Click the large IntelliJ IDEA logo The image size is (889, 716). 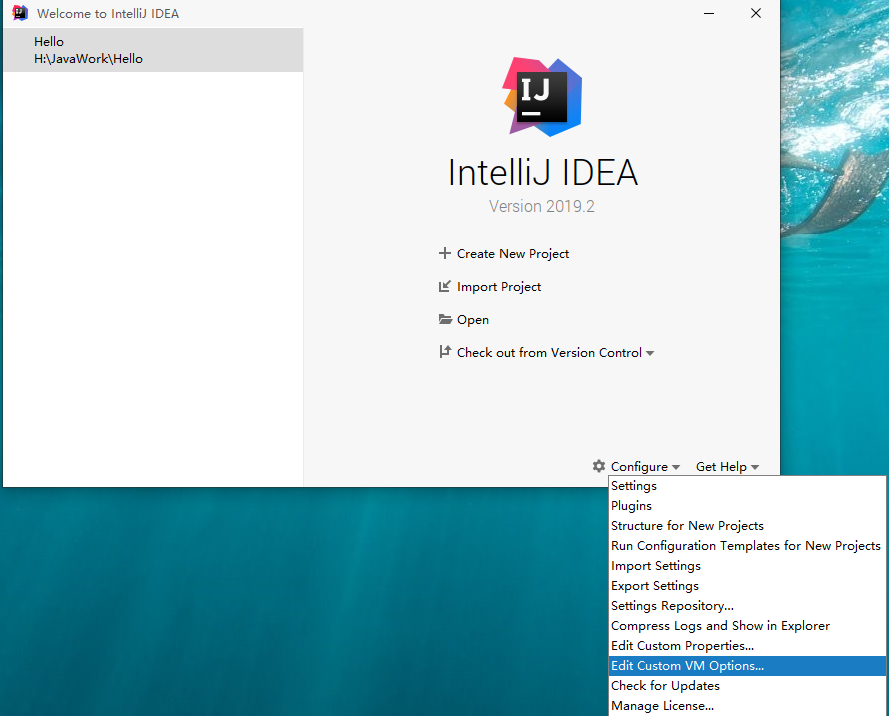pos(542,97)
